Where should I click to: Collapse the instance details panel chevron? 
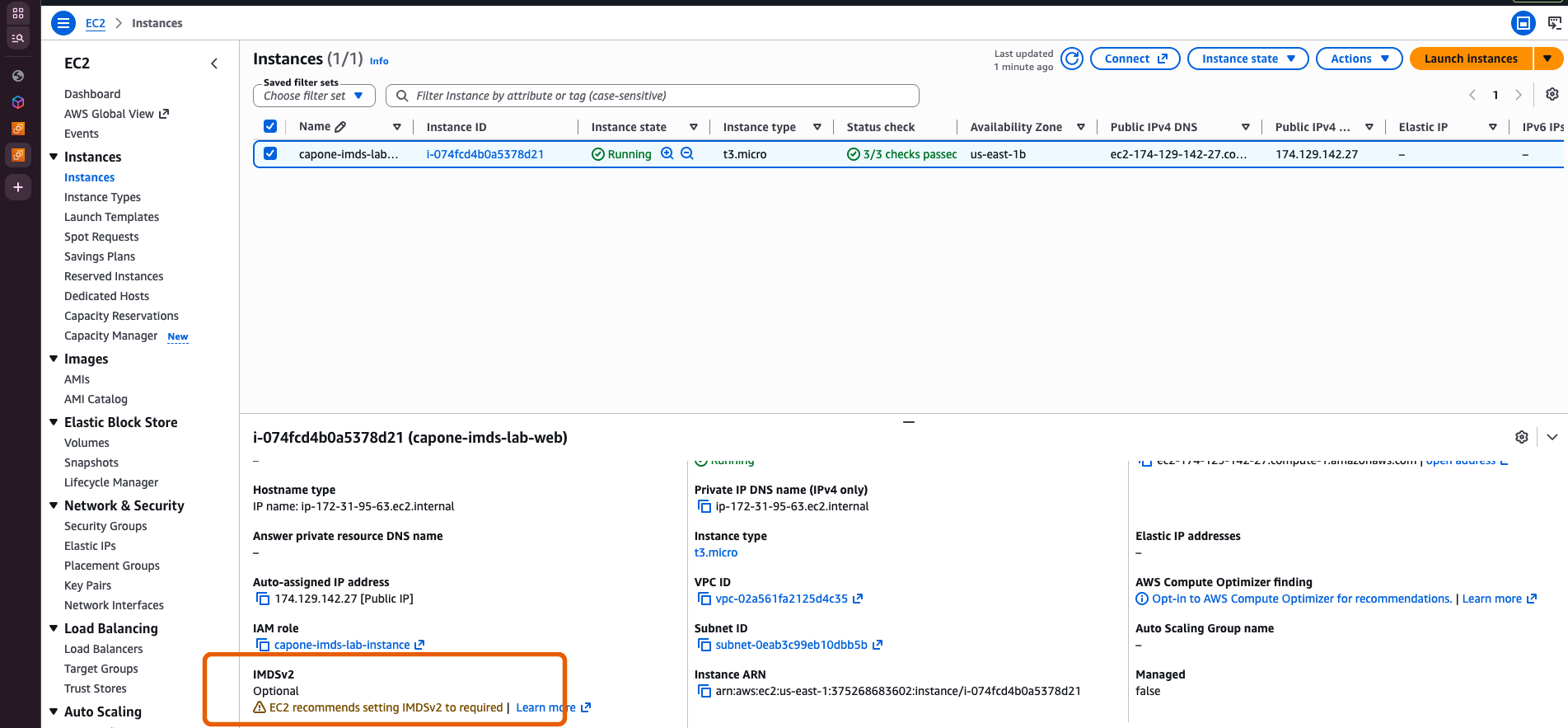tap(1552, 437)
